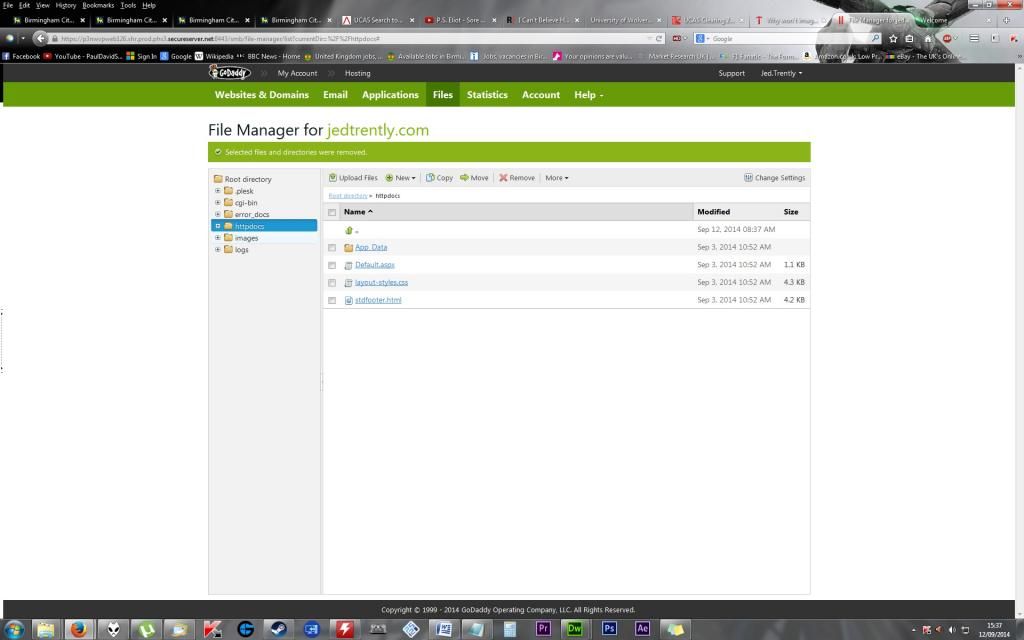
Task: Check the box for layout-styles.css
Action: click(332, 283)
